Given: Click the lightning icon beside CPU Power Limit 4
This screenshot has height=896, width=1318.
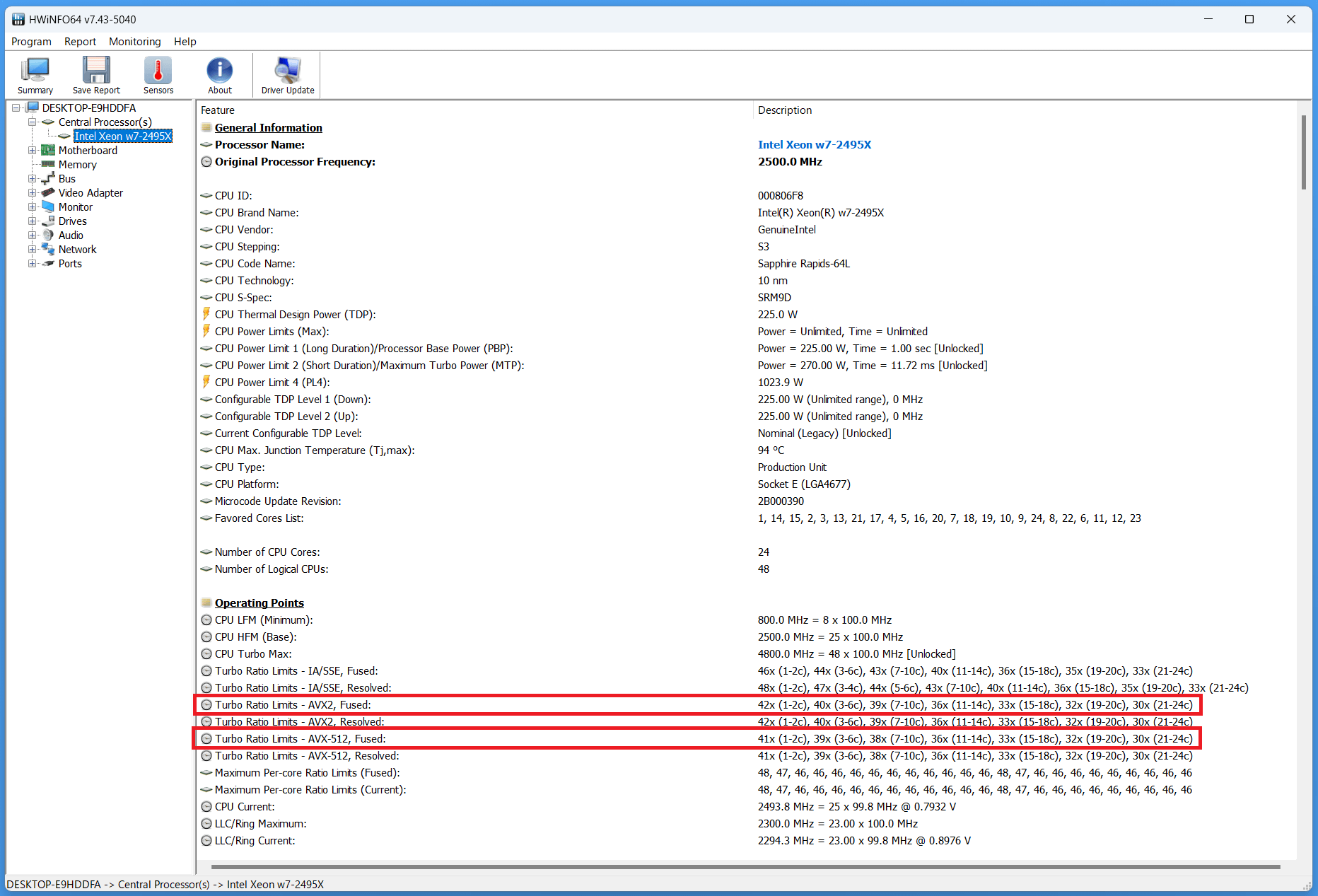Looking at the screenshot, I should pyautogui.click(x=206, y=381).
